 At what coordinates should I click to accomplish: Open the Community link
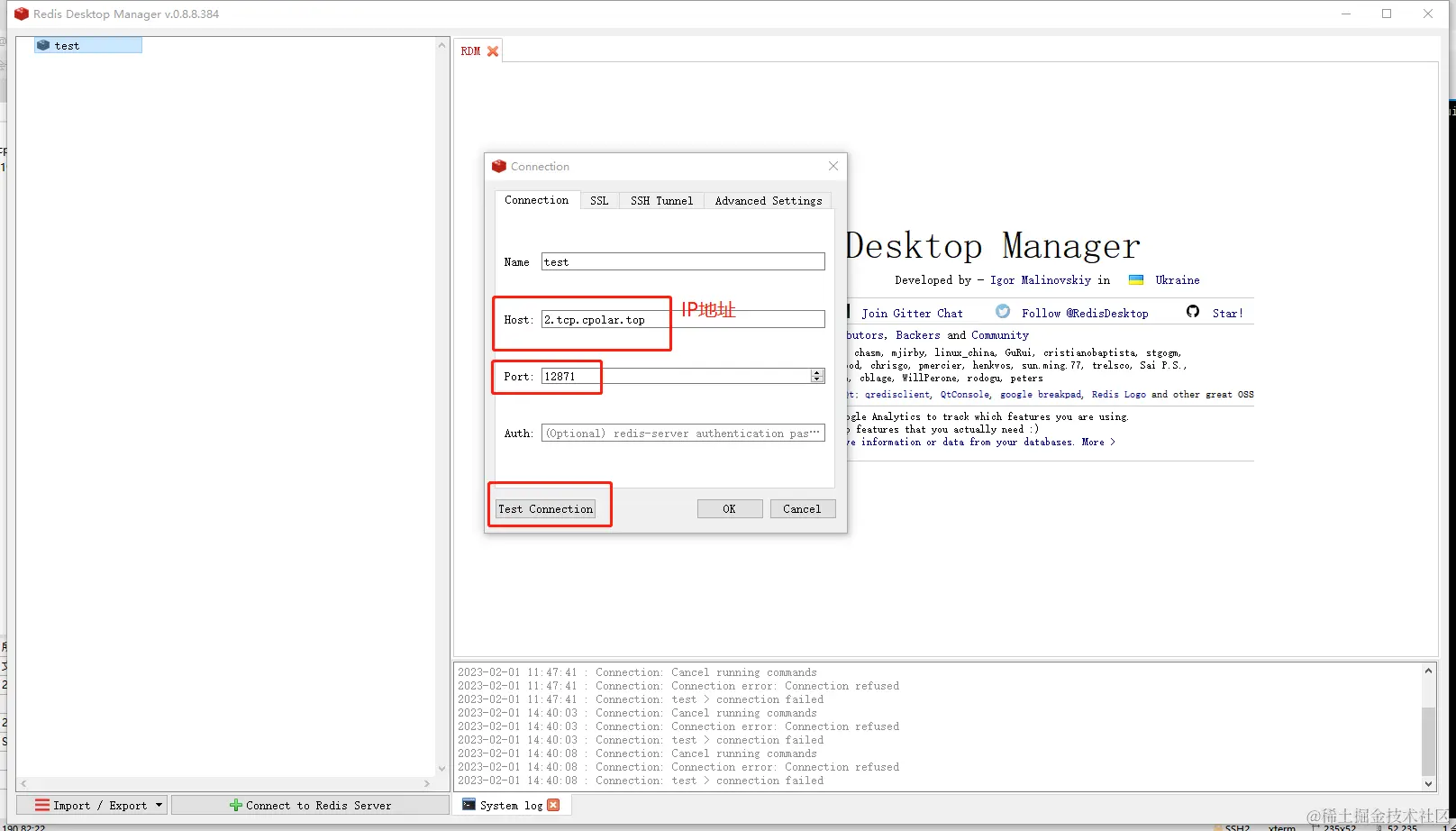pyautogui.click(x=1000, y=334)
